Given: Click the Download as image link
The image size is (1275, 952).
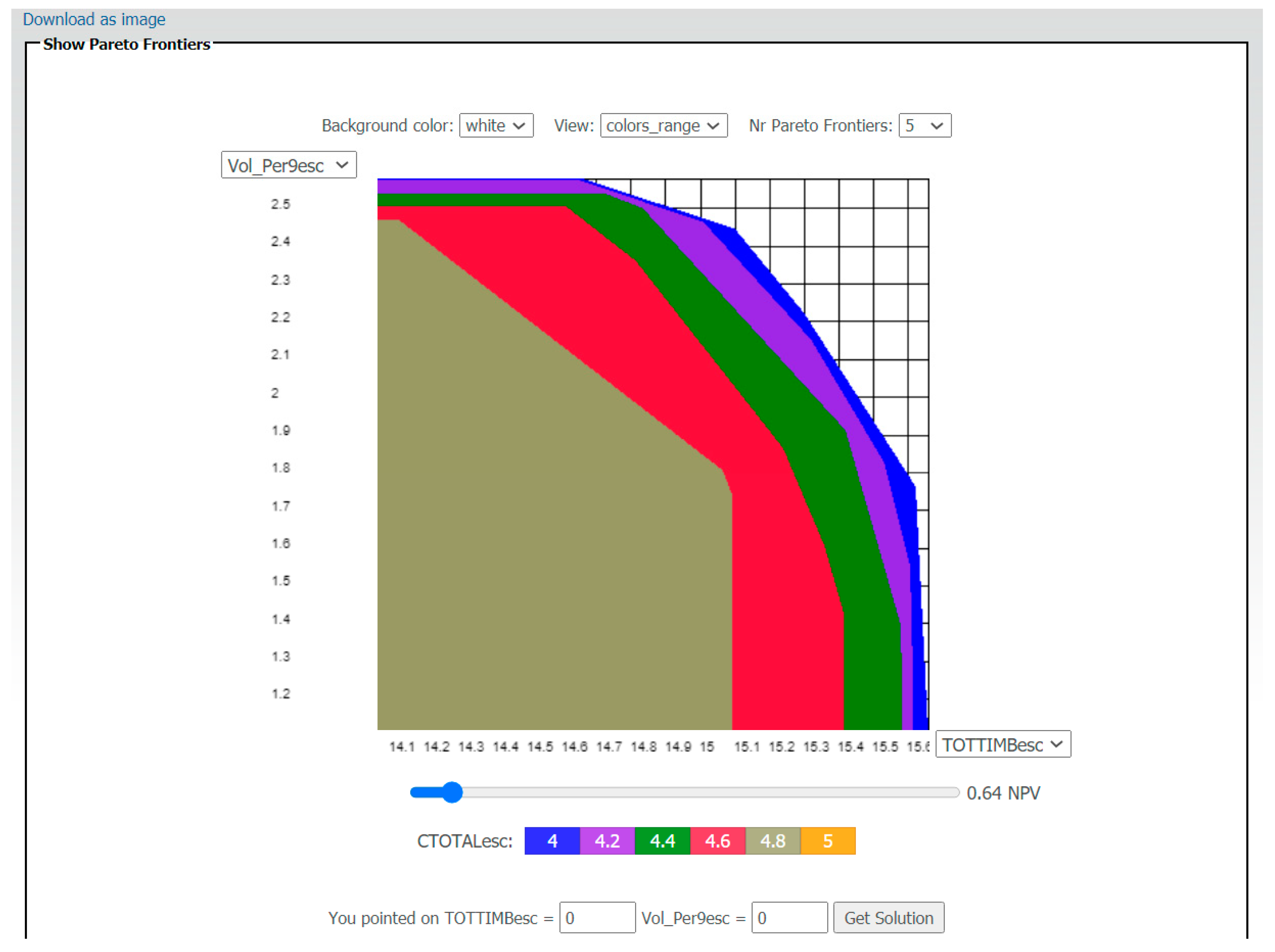Looking at the screenshot, I should [94, 20].
